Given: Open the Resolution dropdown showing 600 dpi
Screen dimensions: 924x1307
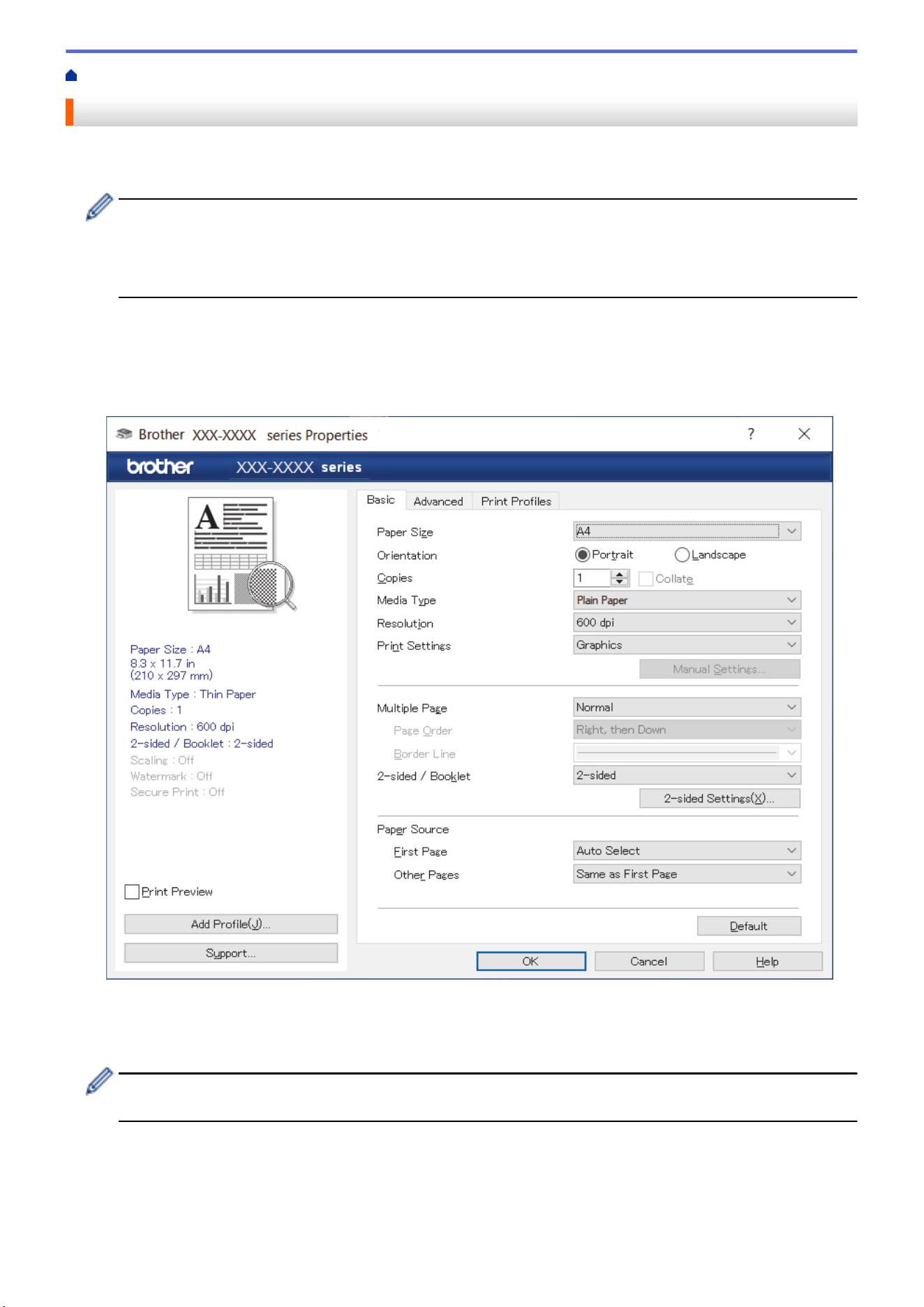Looking at the screenshot, I should 687,623.
